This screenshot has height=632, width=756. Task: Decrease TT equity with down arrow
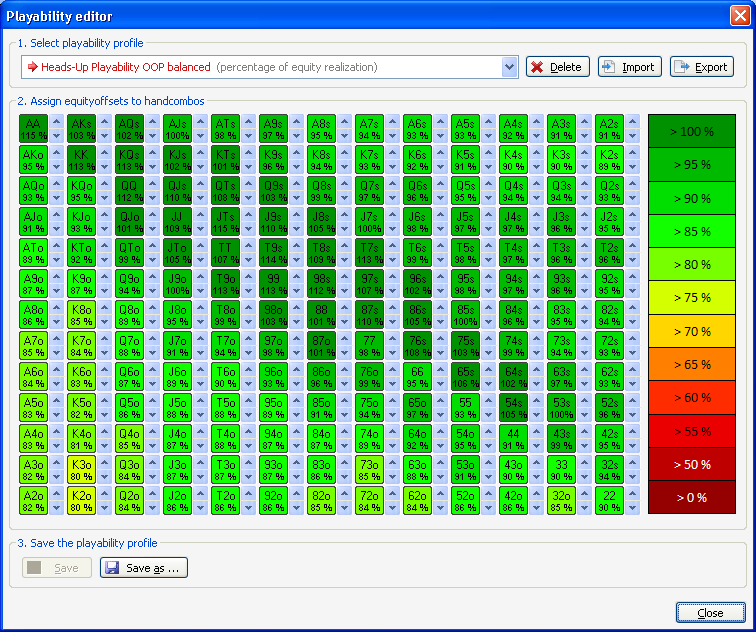249,260
